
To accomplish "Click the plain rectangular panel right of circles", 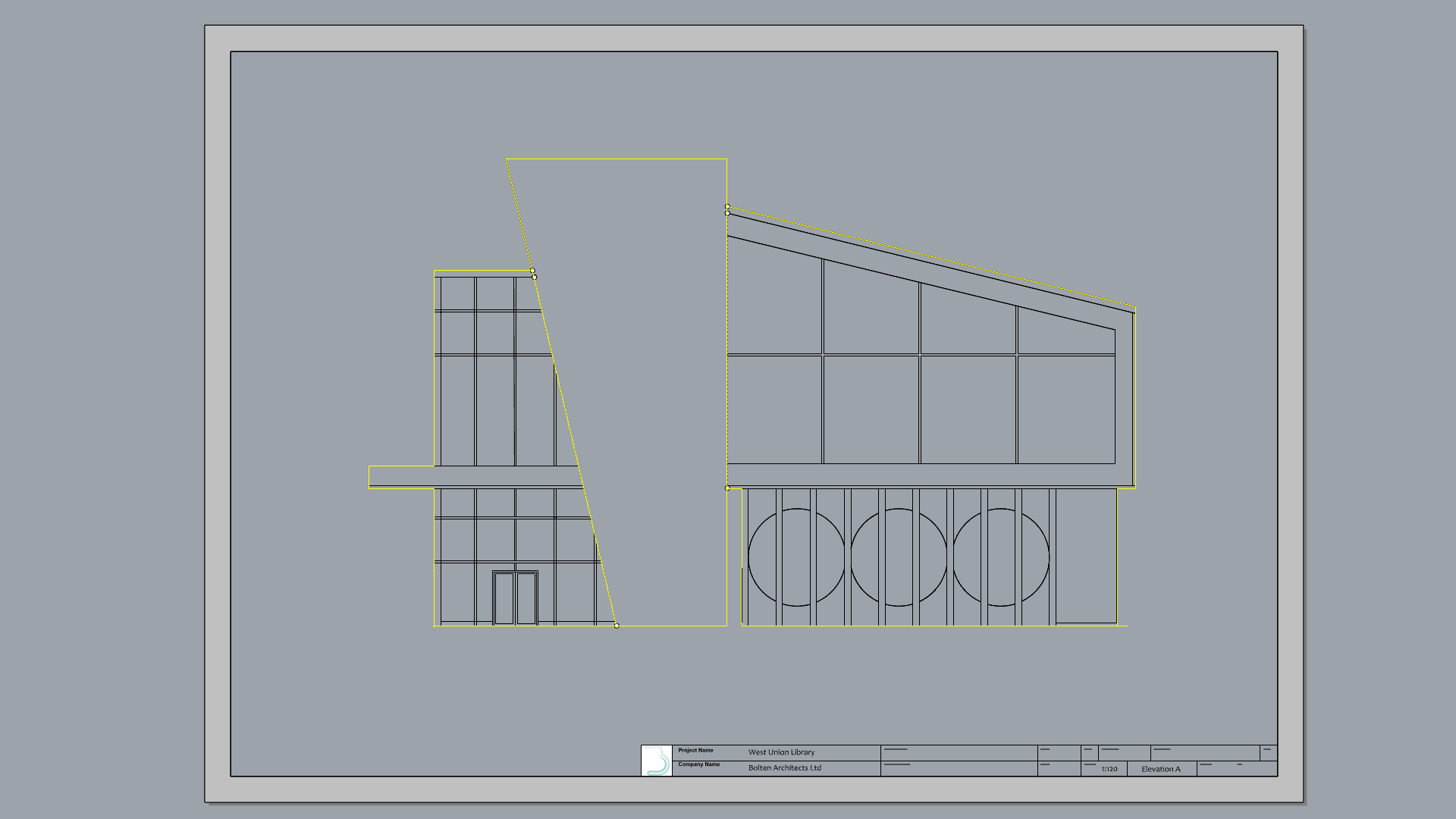I will pos(1086,556).
